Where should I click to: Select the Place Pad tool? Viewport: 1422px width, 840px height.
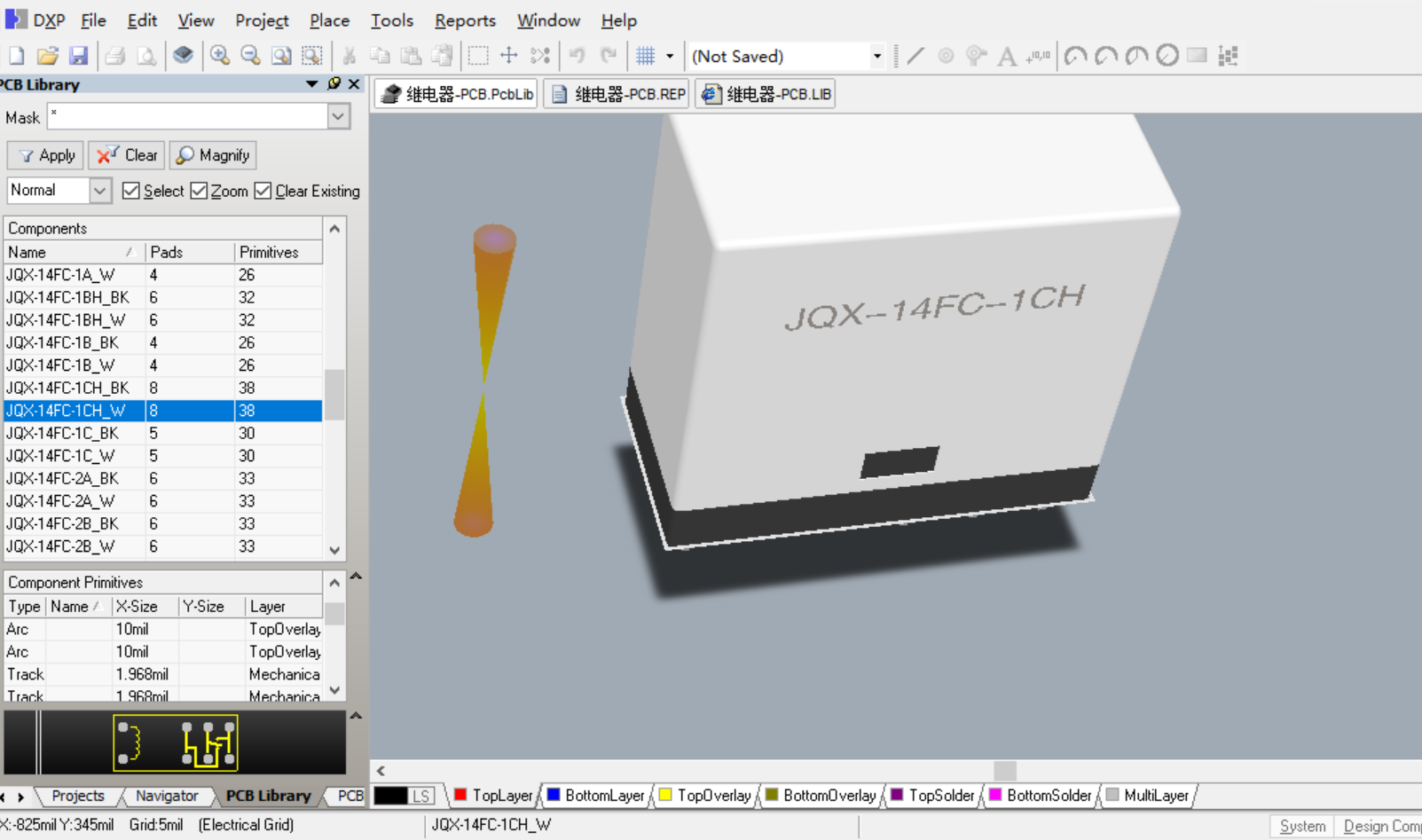pyautogui.click(x=947, y=56)
